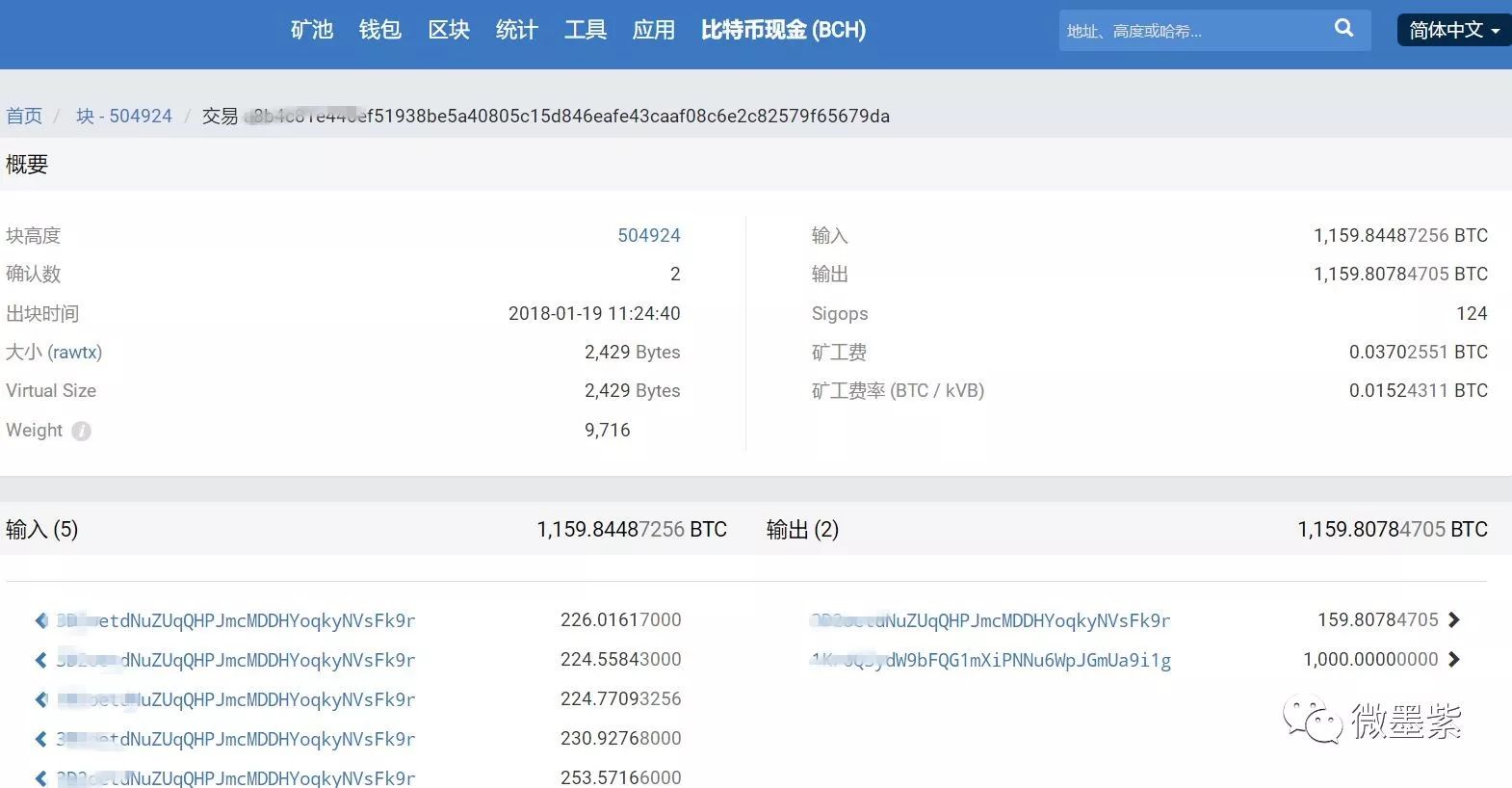The height and width of the screenshot is (788, 1512).
Task: Click the arrow before the 253.57166000 input
Action: click(x=41, y=777)
